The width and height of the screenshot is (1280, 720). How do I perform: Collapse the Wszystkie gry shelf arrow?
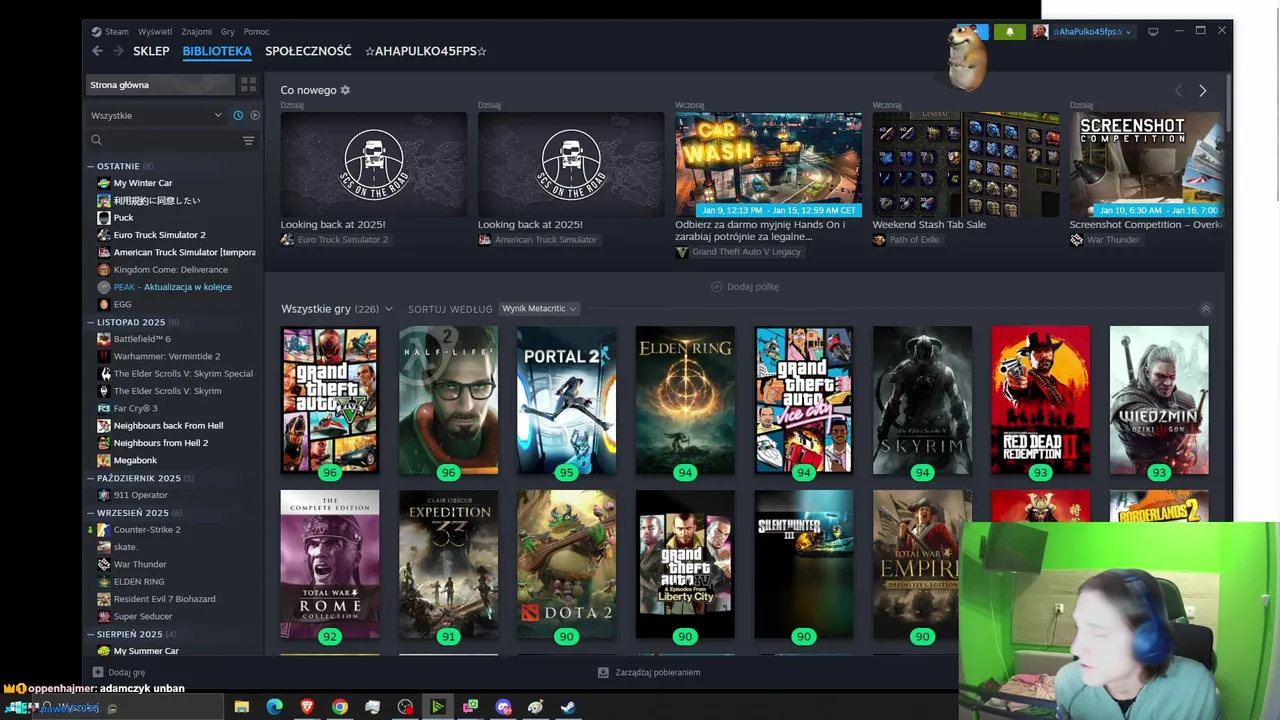tap(1205, 309)
